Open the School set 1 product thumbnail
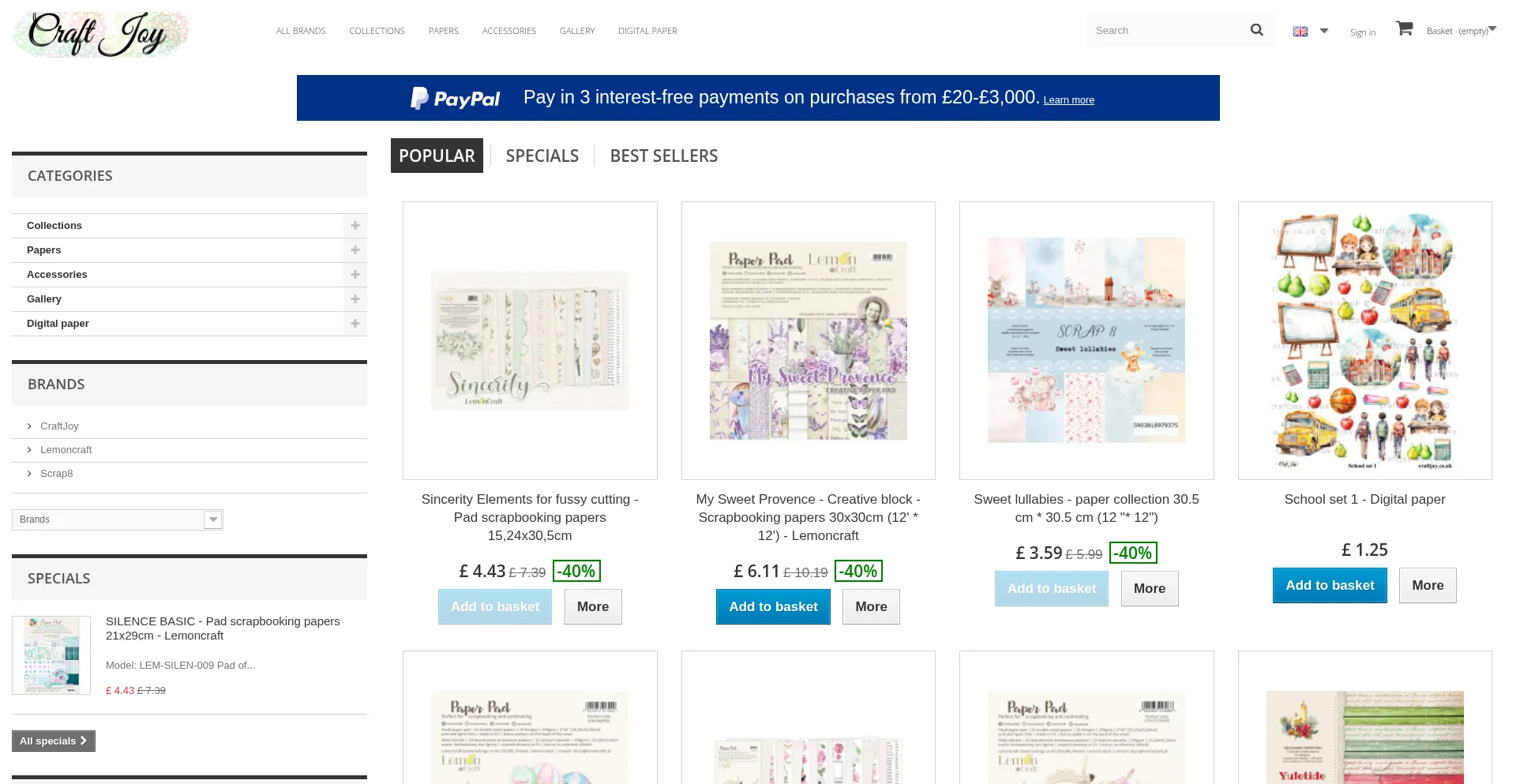This screenshot has width=1516, height=784. click(x=1364, y=340)
